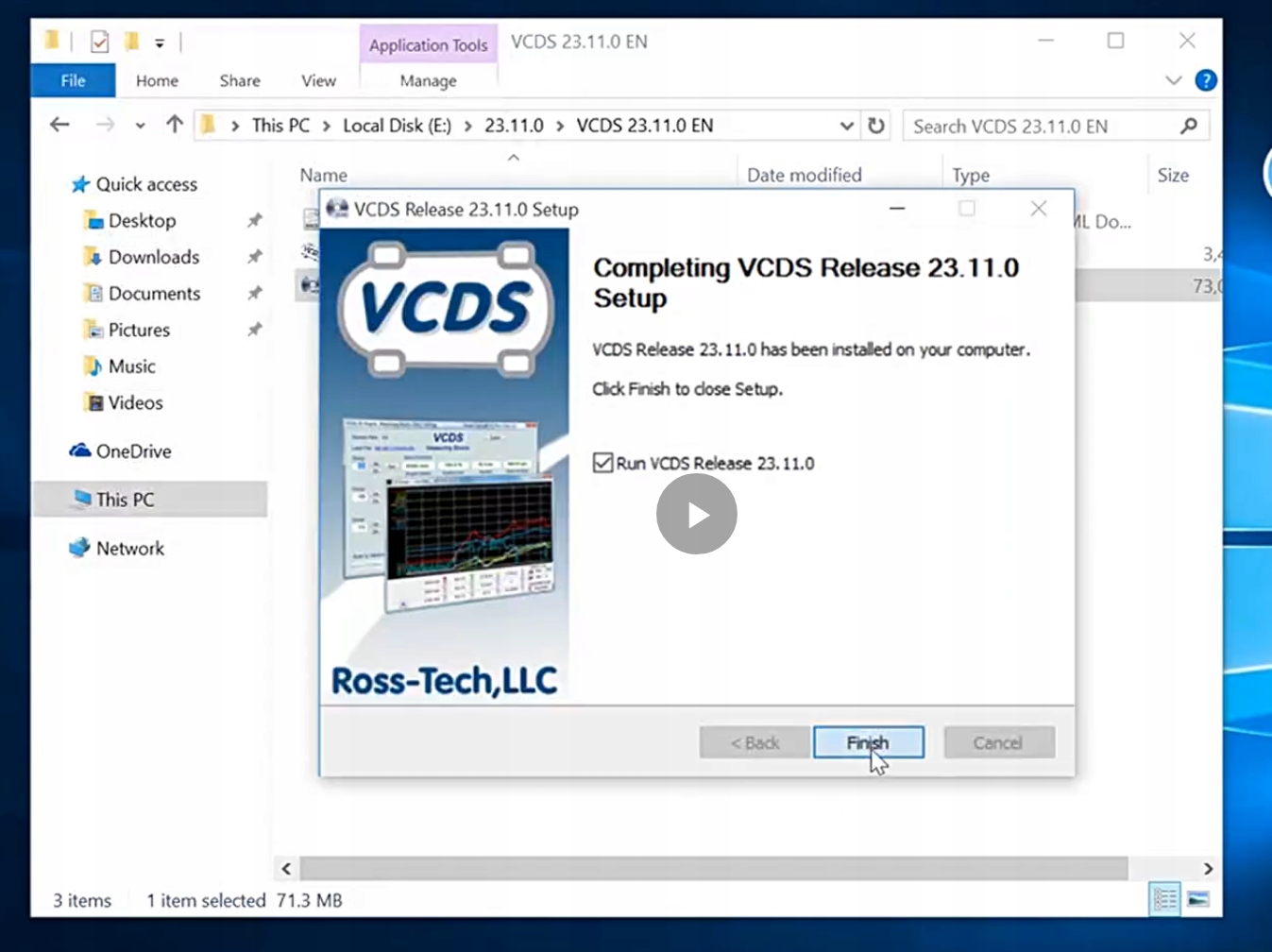Viewport: 1272px width, 952px height.
Task: Click the video play overlay button
Action: coord(697,515)
